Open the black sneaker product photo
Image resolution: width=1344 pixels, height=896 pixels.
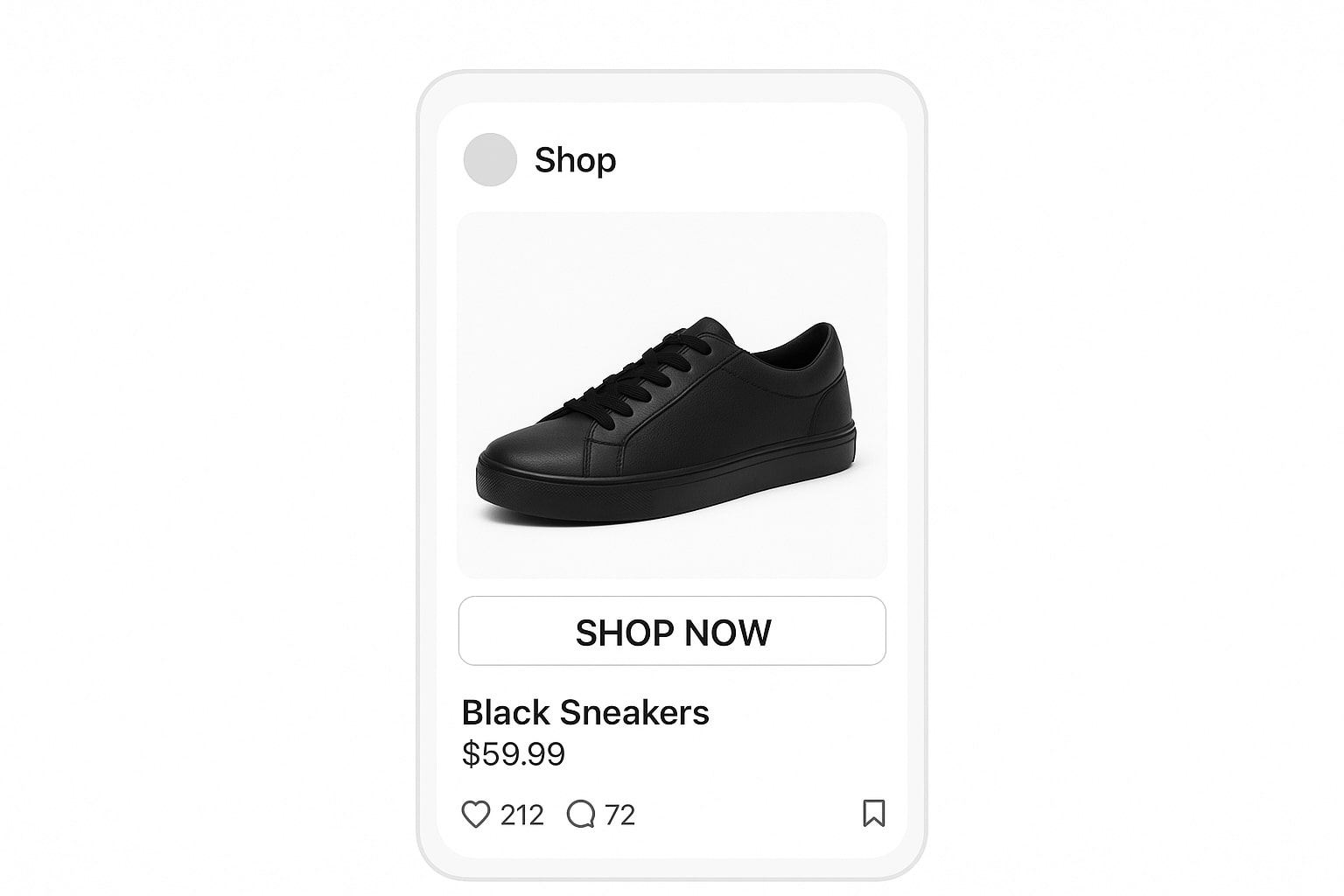[x=672, y=395]
